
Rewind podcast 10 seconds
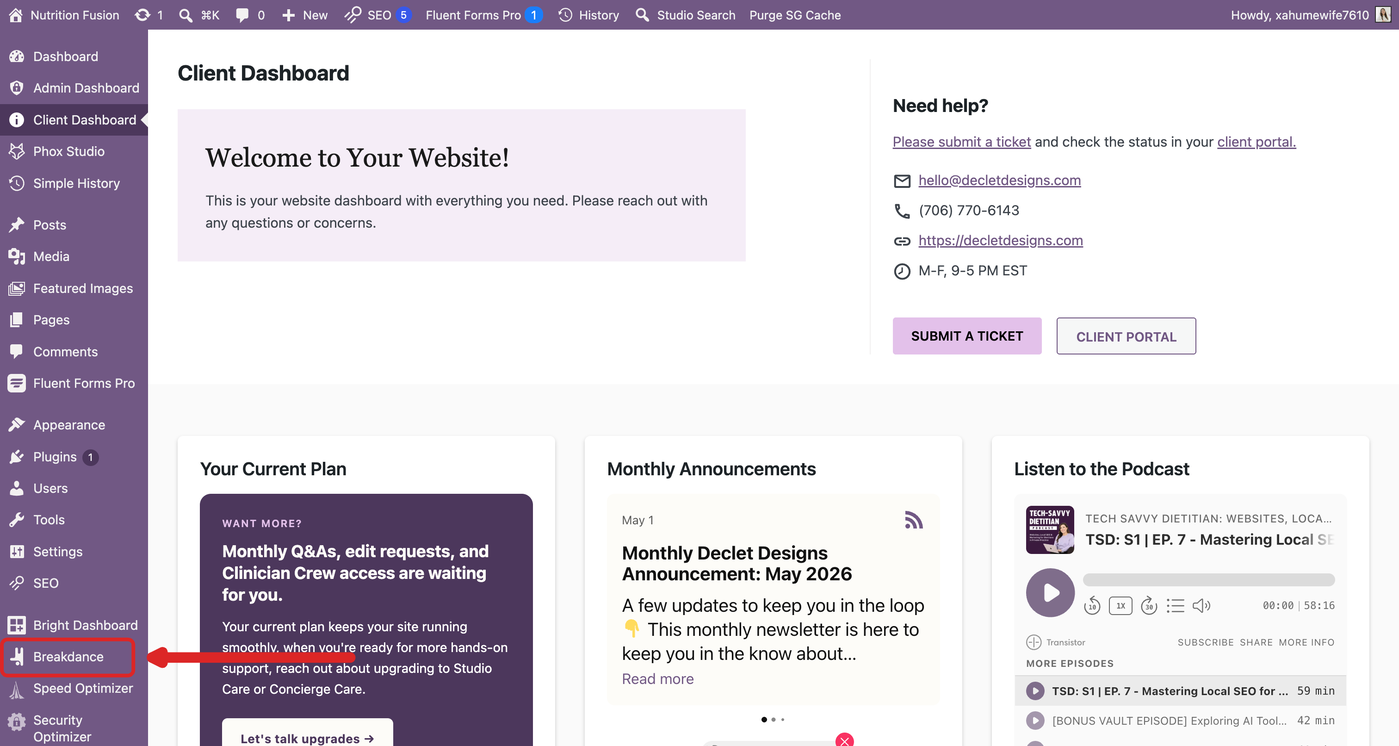[x=1092, y=605]
